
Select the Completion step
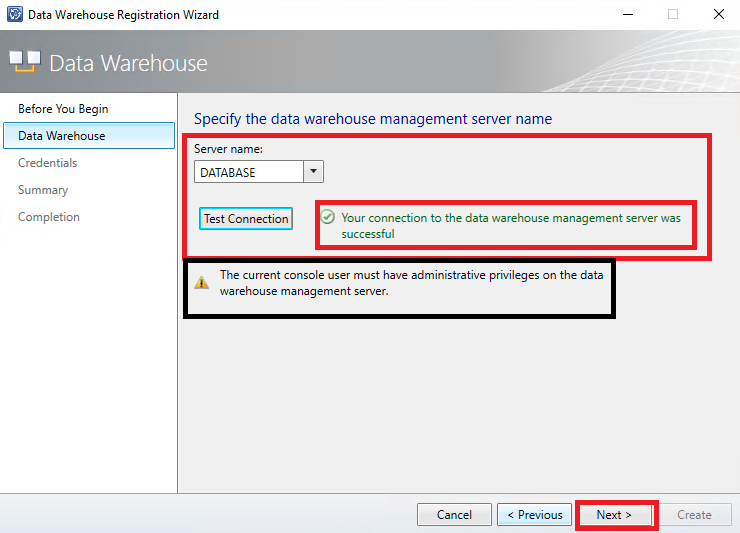click(x=49, y=217)
